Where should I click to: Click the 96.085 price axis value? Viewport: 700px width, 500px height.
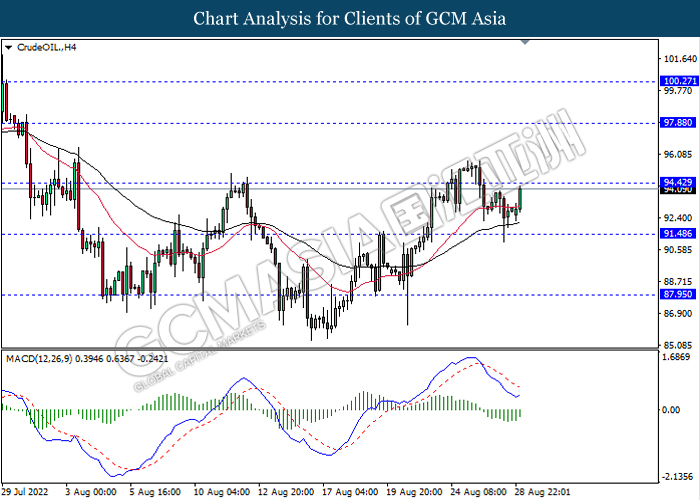pyautogui.click(x=678, y=154)
